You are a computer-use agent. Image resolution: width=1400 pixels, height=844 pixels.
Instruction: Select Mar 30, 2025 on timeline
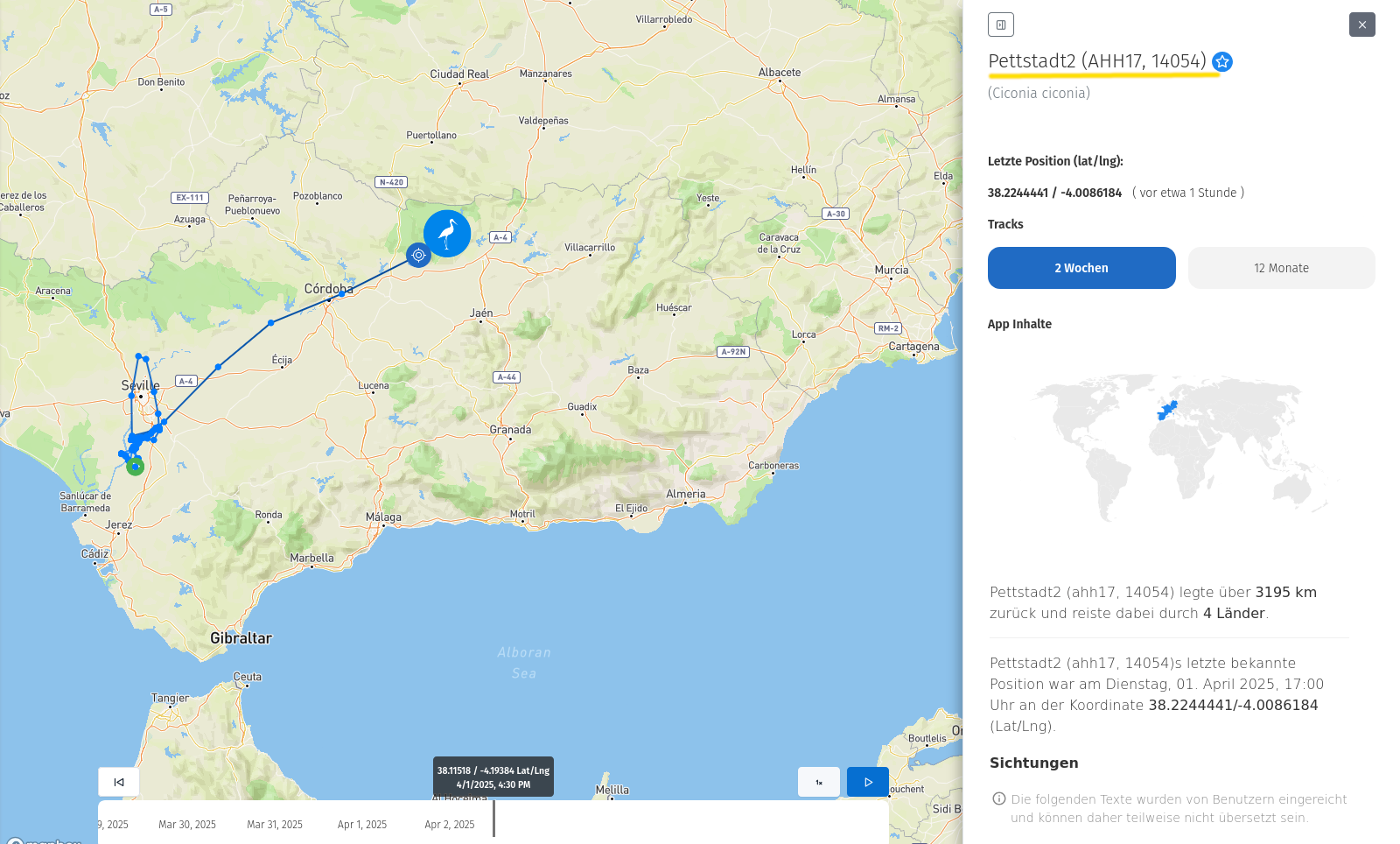[x=187, y=825]
